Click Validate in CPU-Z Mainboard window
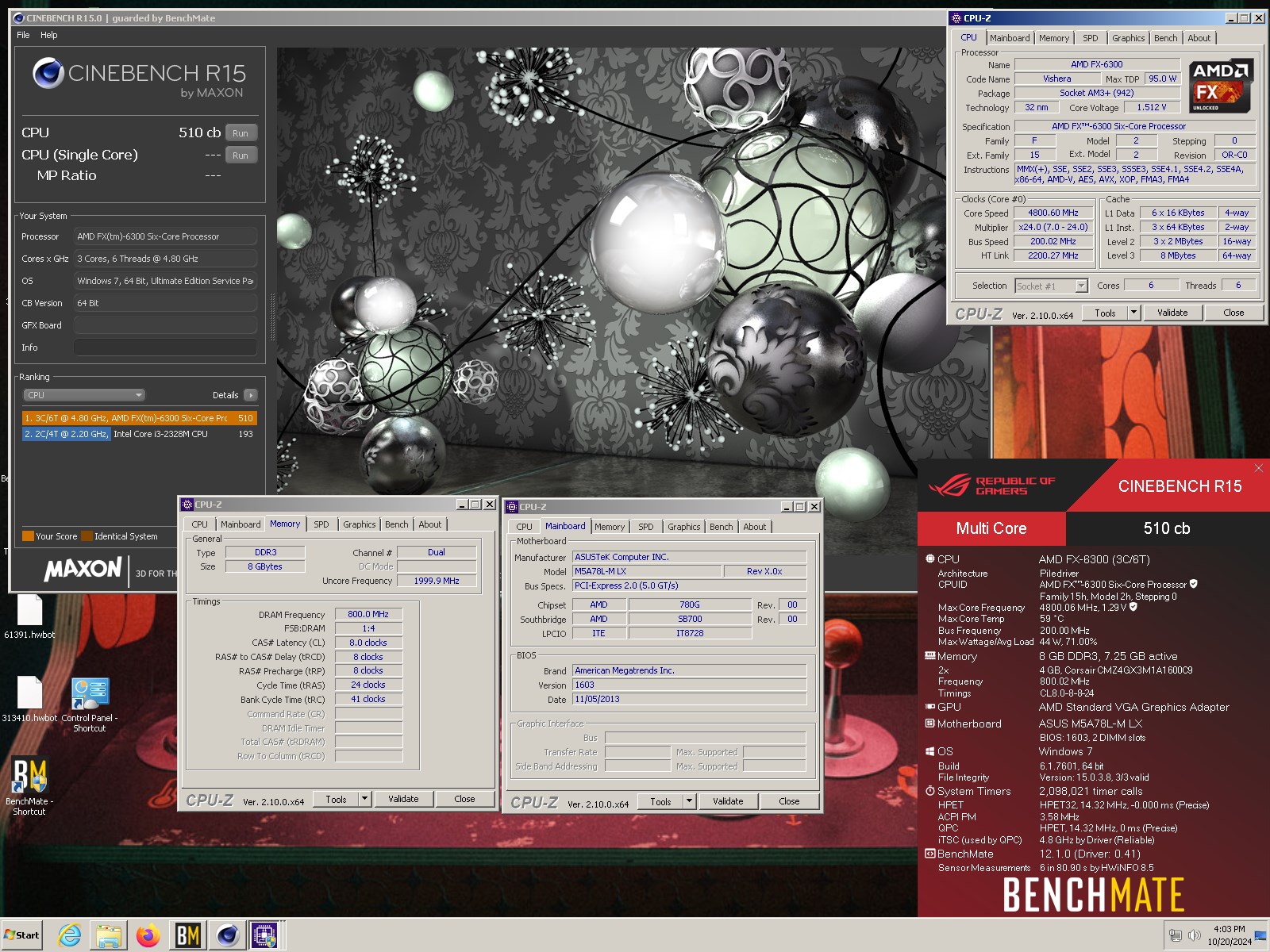 click(728, 801)
